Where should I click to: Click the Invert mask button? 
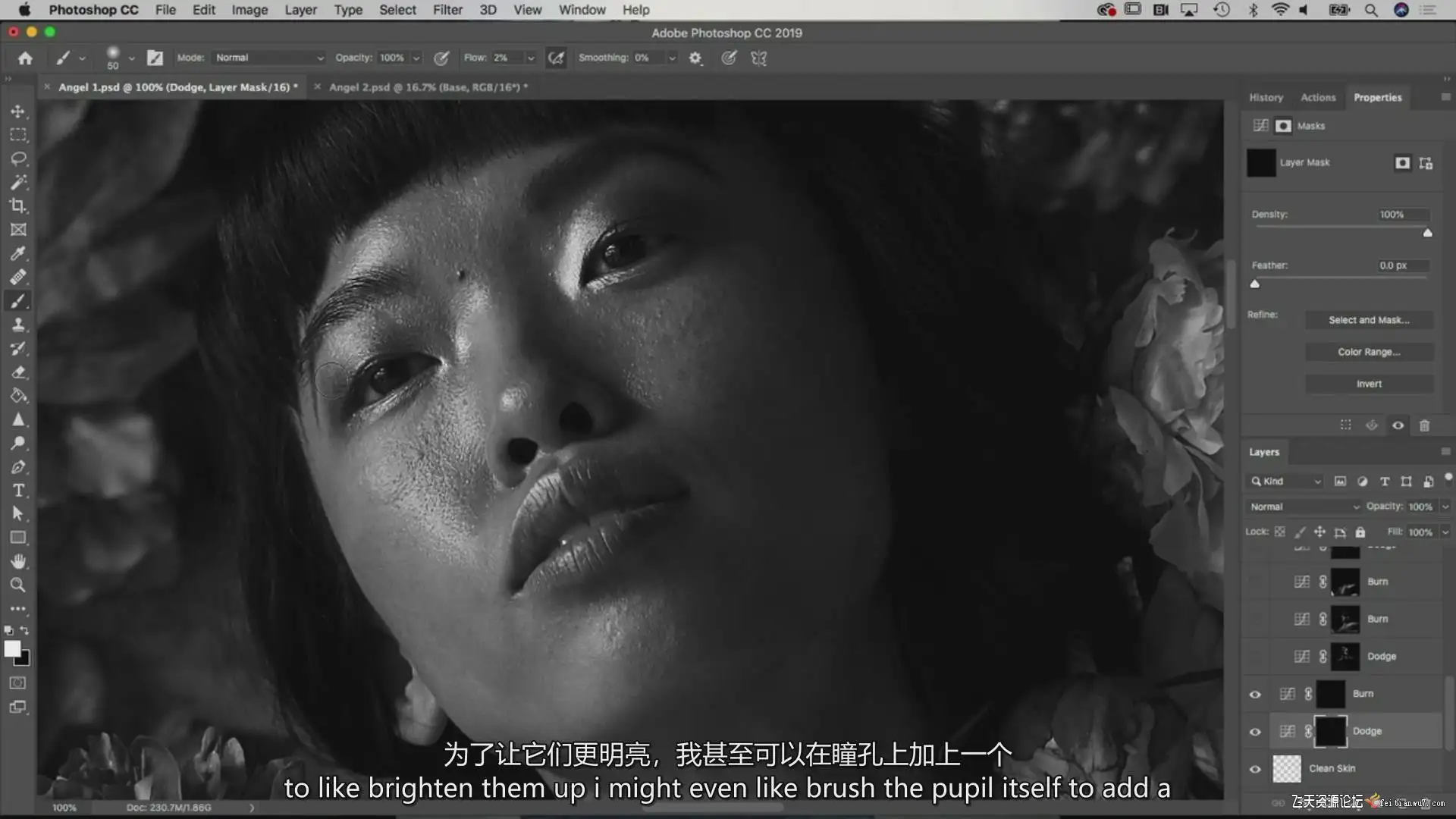point(1368,384)
